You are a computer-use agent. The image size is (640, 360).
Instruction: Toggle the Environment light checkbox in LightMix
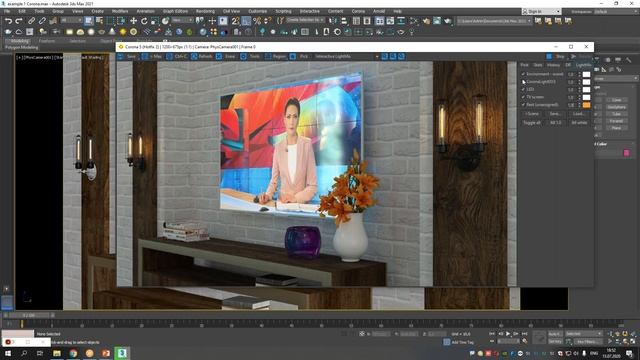click(523, 74)
